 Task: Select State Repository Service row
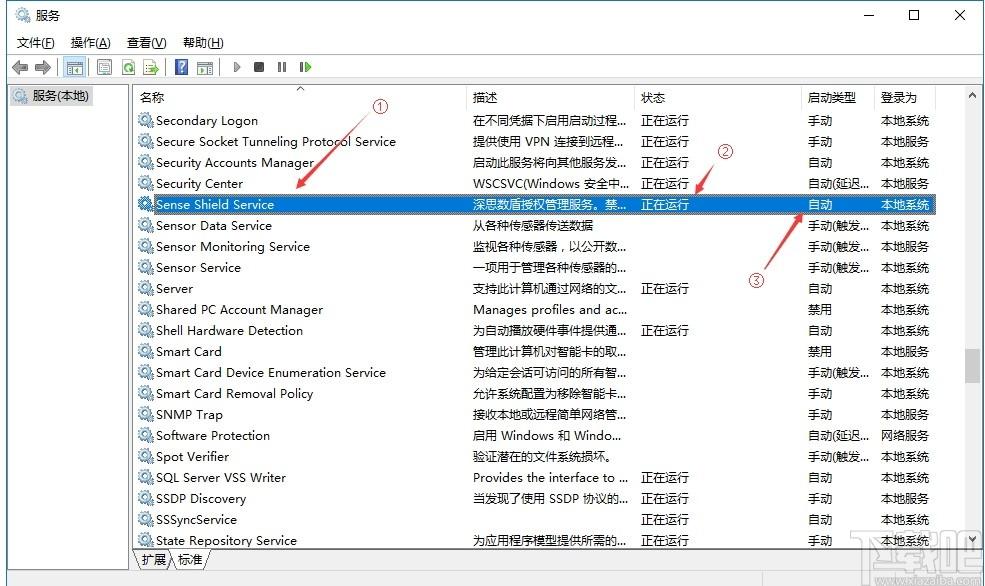(x=535, y=540)
